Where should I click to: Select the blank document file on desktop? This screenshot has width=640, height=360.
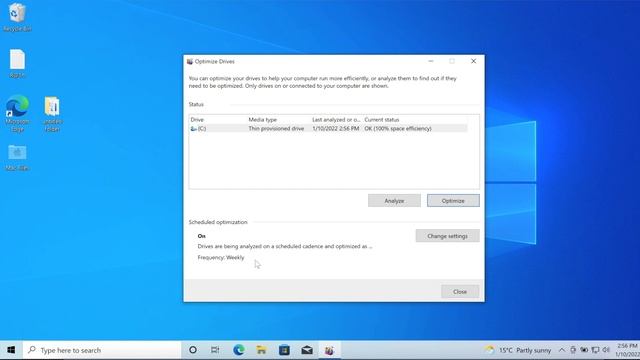17,64
